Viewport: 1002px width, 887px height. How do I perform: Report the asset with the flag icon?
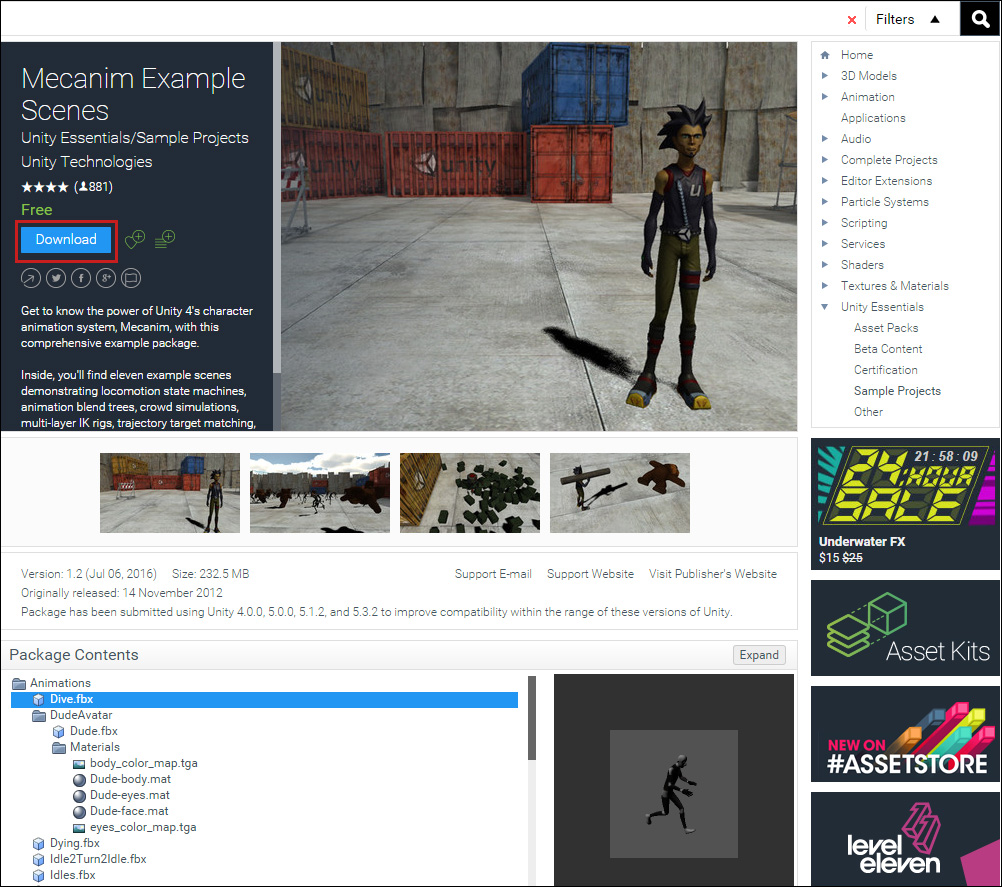tap(130, 277)
